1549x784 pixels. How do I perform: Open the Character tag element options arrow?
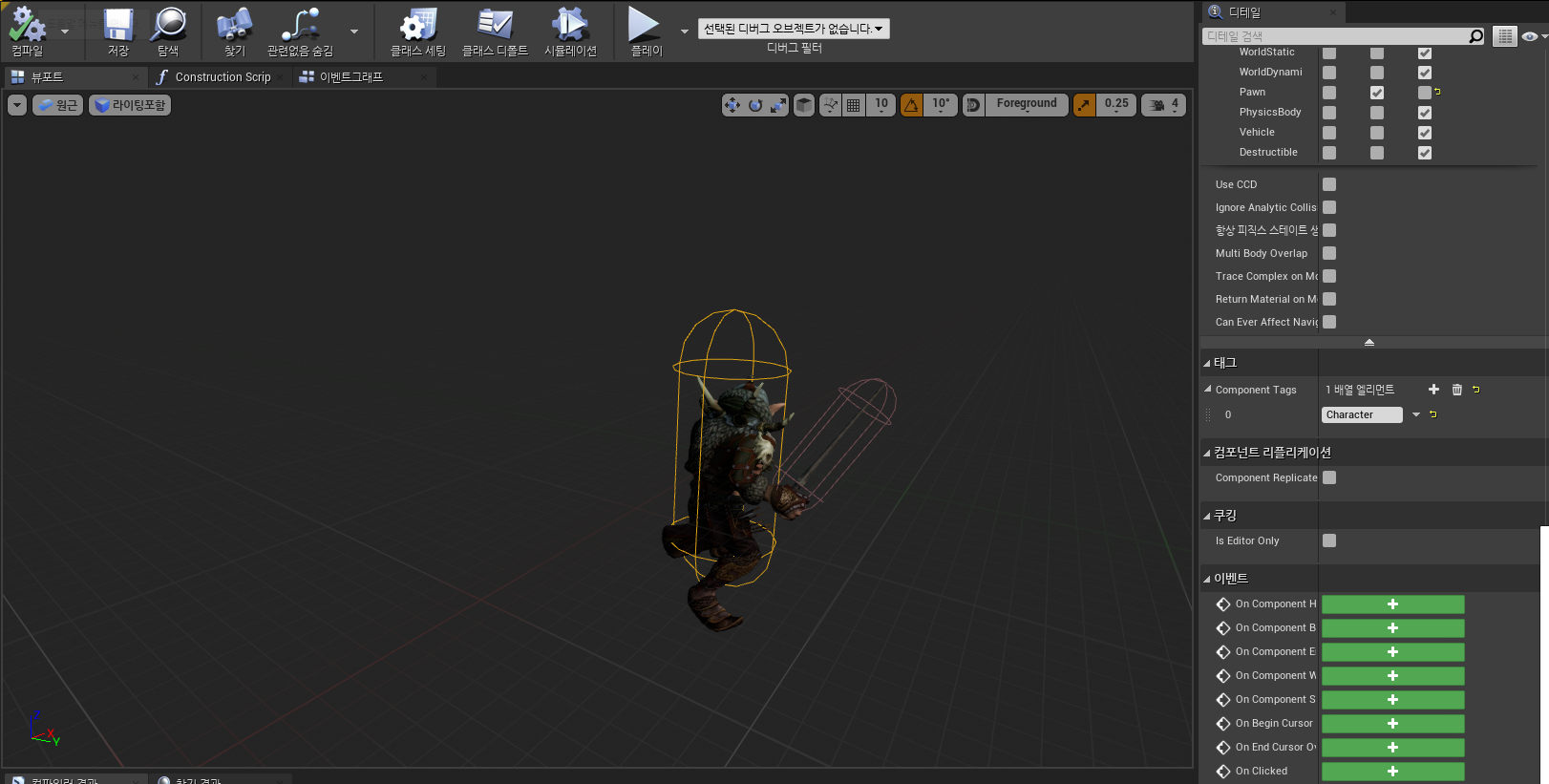(x=1416, y=414)
